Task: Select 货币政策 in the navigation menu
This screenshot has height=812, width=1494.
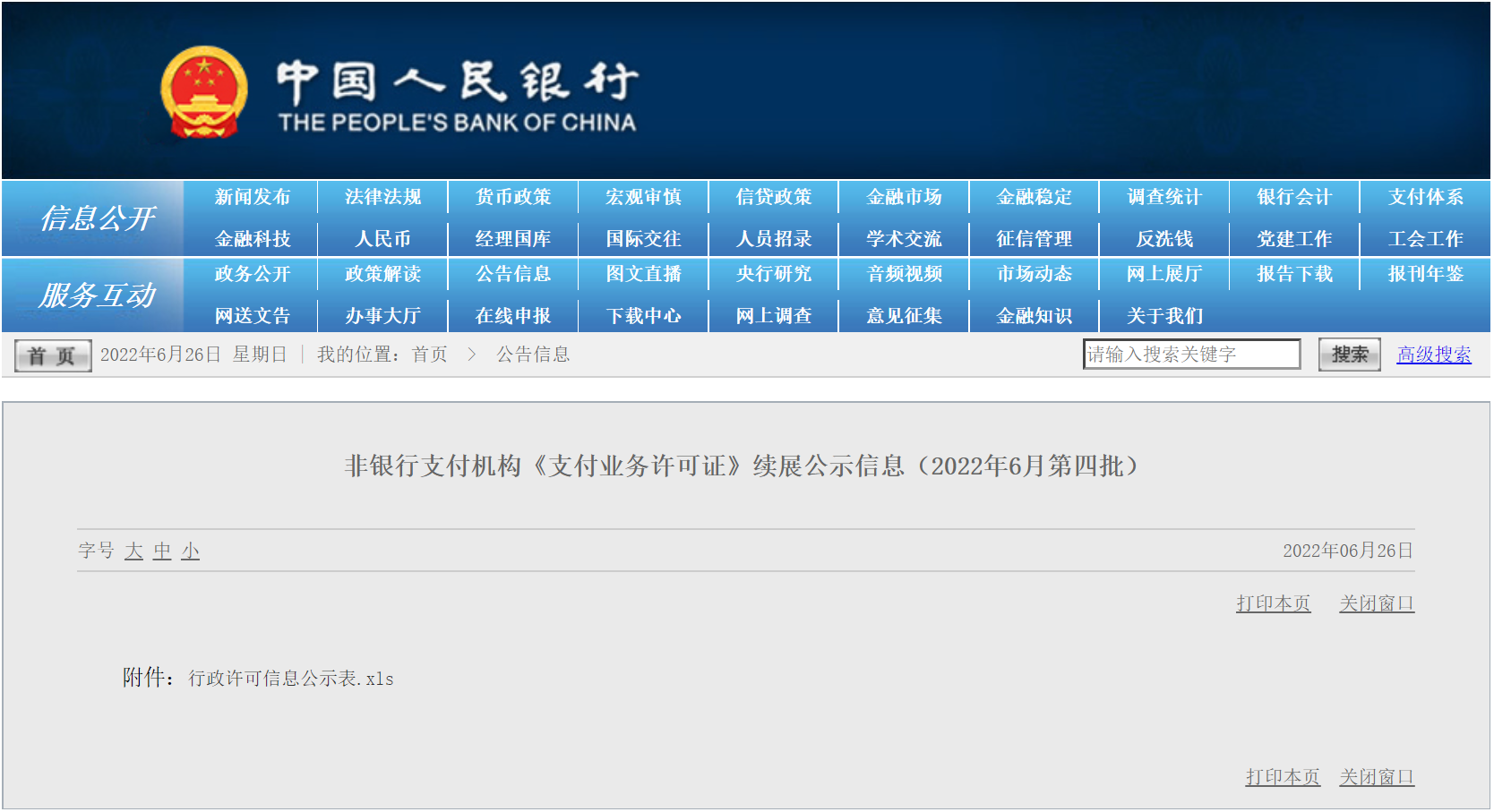Action: click(513, 197)
